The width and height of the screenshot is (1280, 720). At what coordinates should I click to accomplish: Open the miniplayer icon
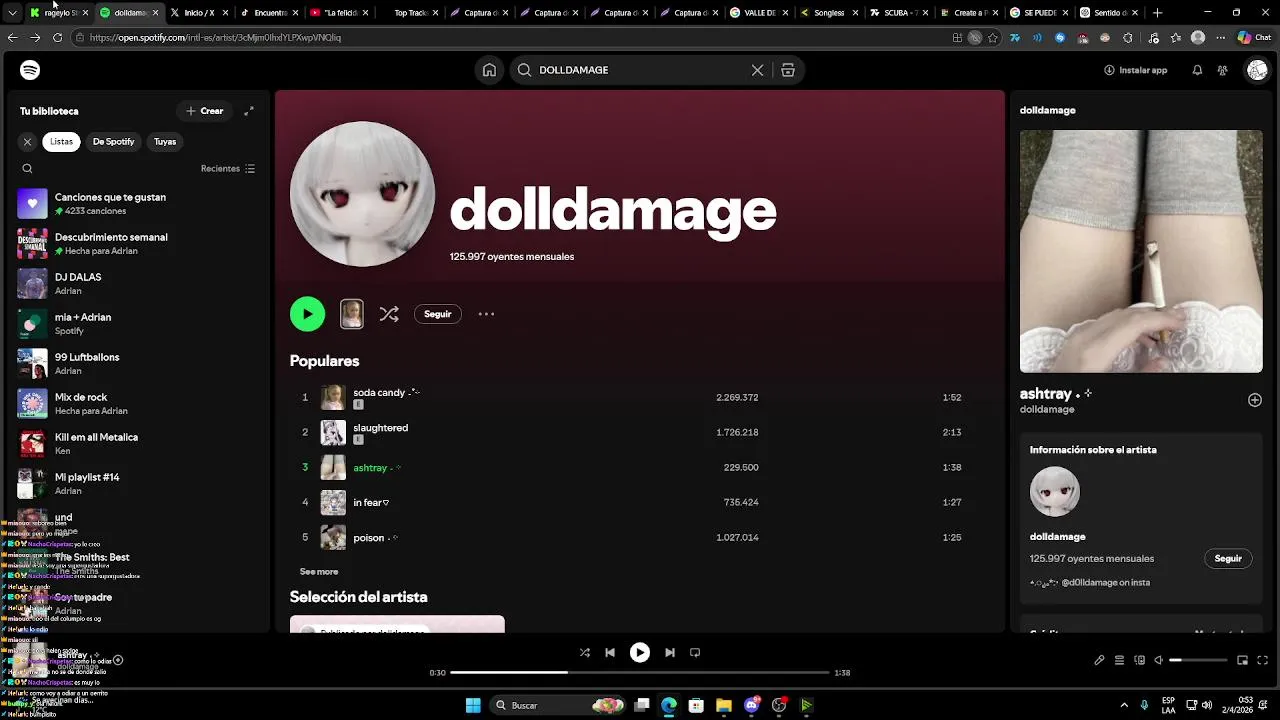pos(1243,660)
